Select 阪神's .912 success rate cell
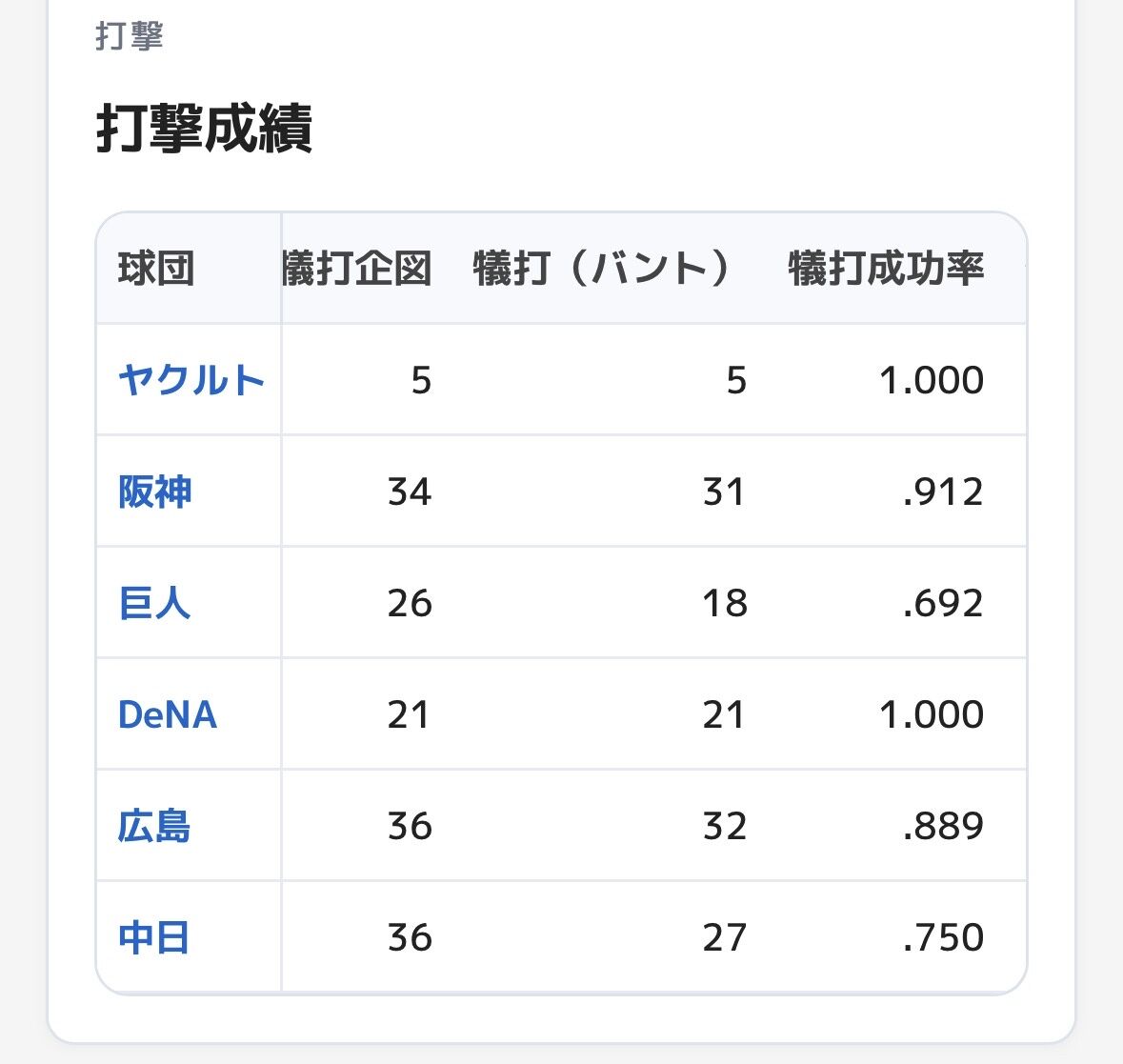Screen dimensions: 1123x1064 [x=943, y=492]
